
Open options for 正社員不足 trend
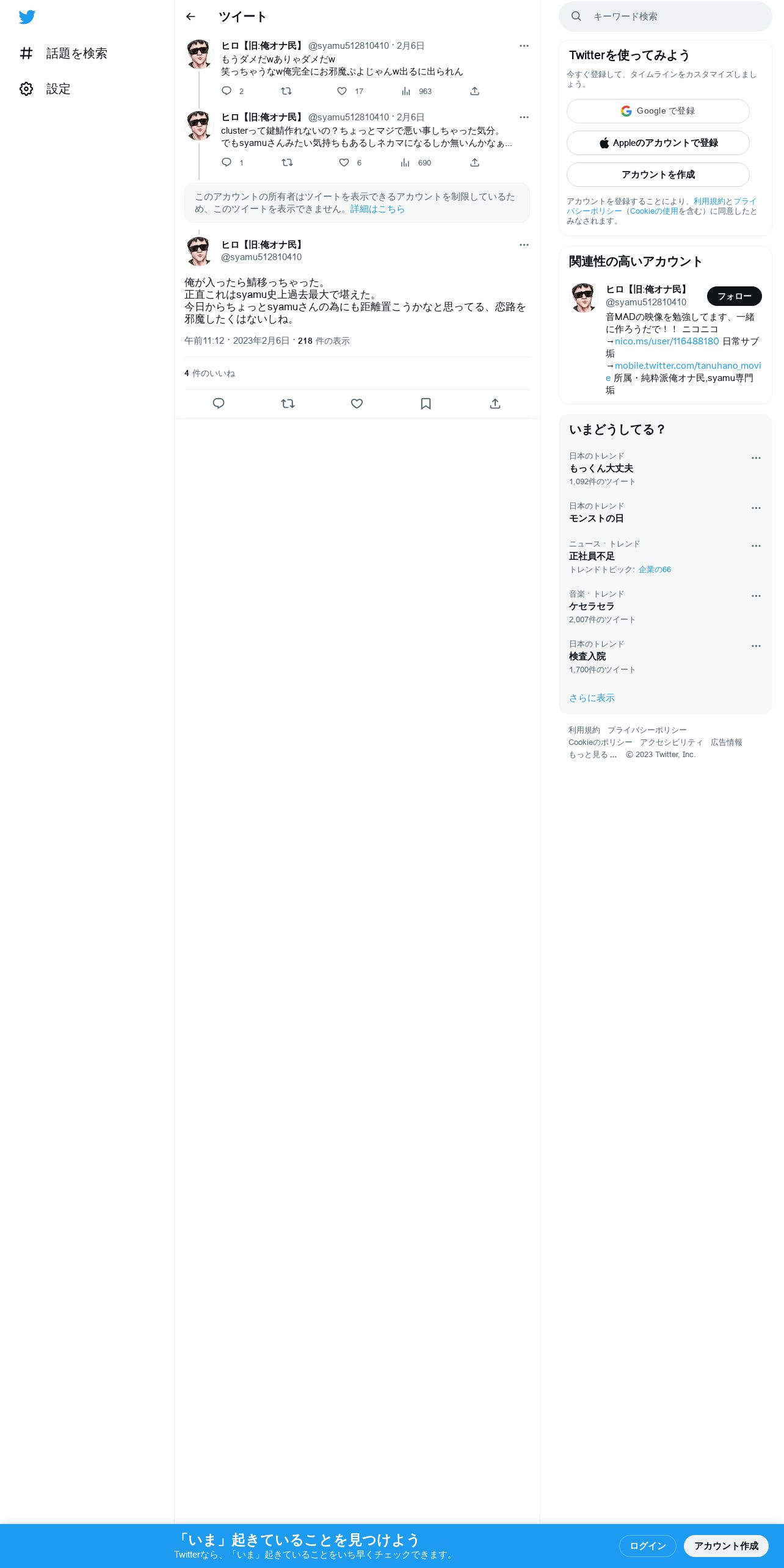tap(756, 546)
